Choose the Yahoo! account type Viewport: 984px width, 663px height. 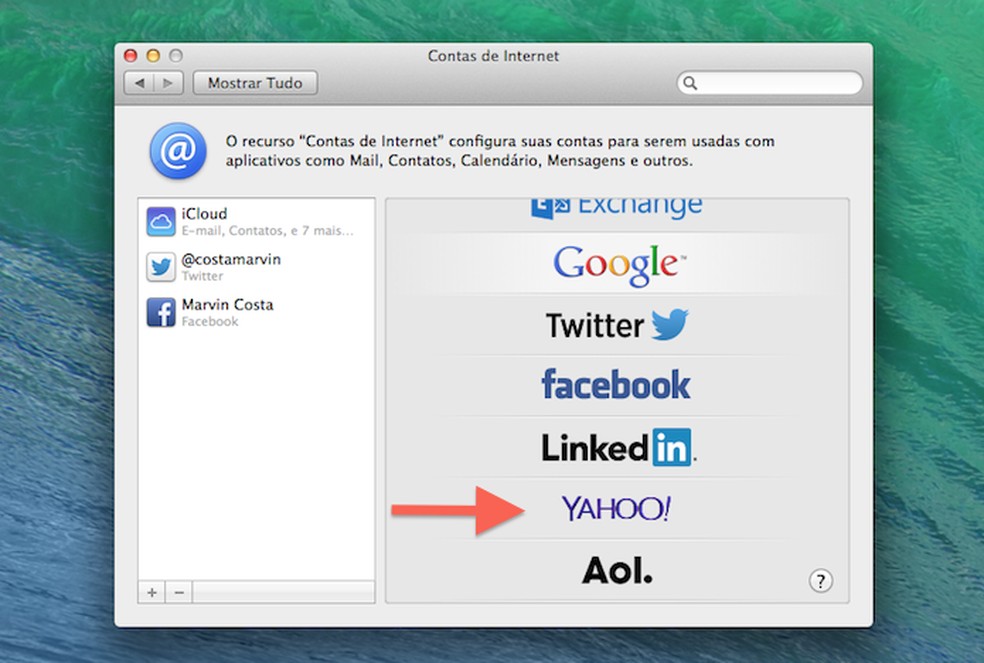[616, 508]
